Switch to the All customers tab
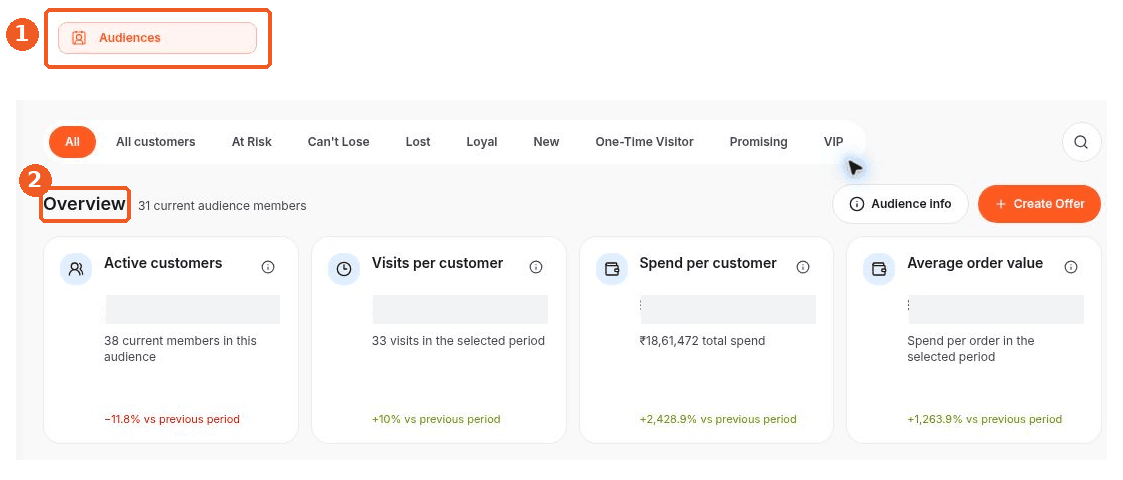This screenshot has width=1123, height=480. tap(155, 142)
